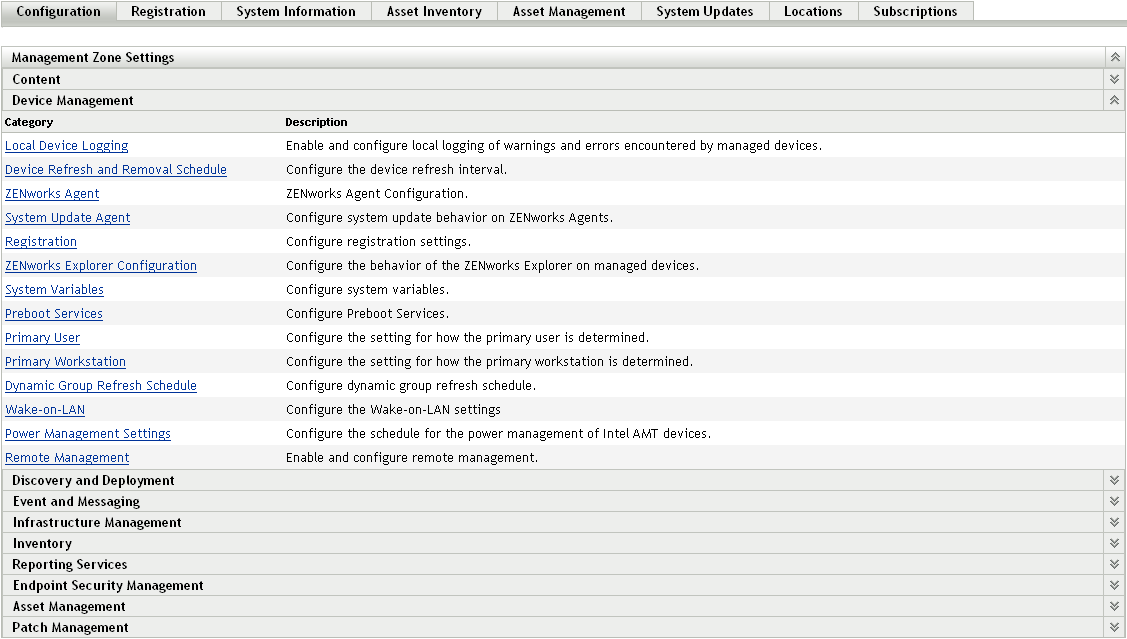
Task: Expand the Infrastructure Management section
Action: tap(1113, 521)
